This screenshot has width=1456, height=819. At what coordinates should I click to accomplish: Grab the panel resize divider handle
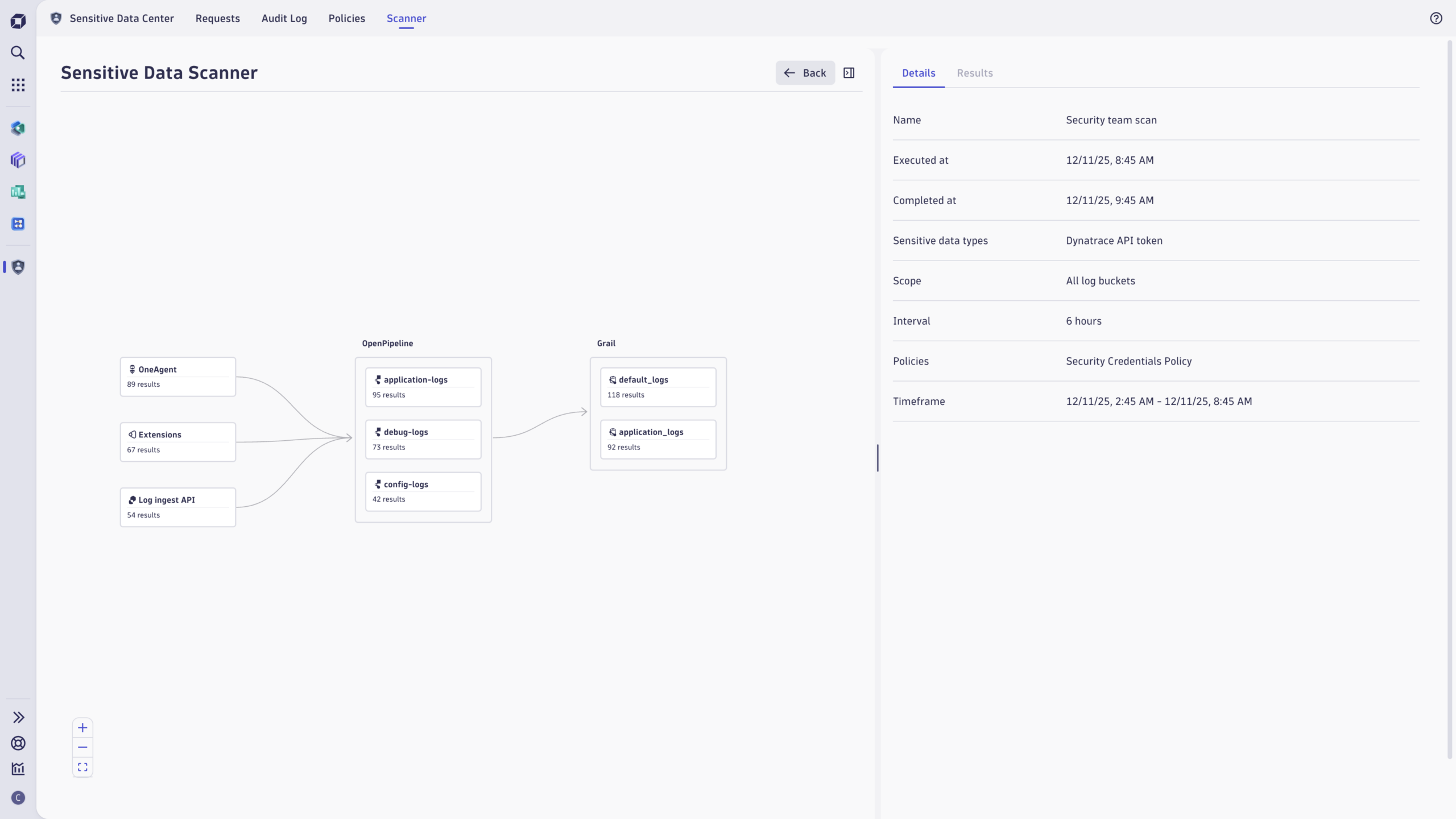(x=878, y=458)
